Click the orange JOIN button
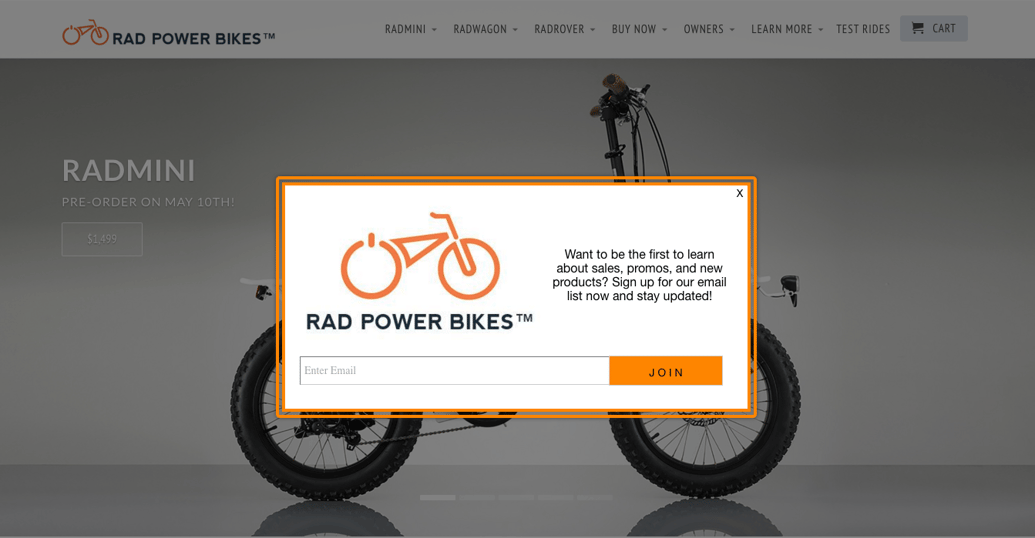The image size is (1035, 538). pyautogui.click(x=665, y=371)
